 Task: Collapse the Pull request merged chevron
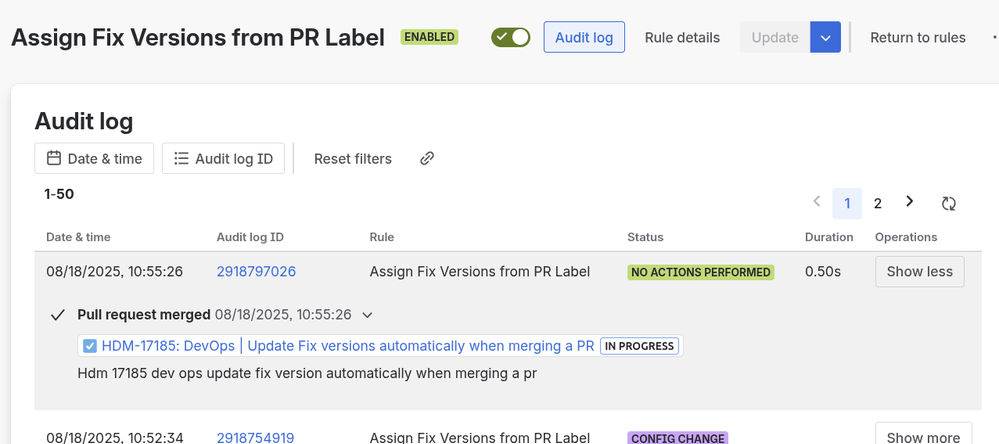pos(367,315)
